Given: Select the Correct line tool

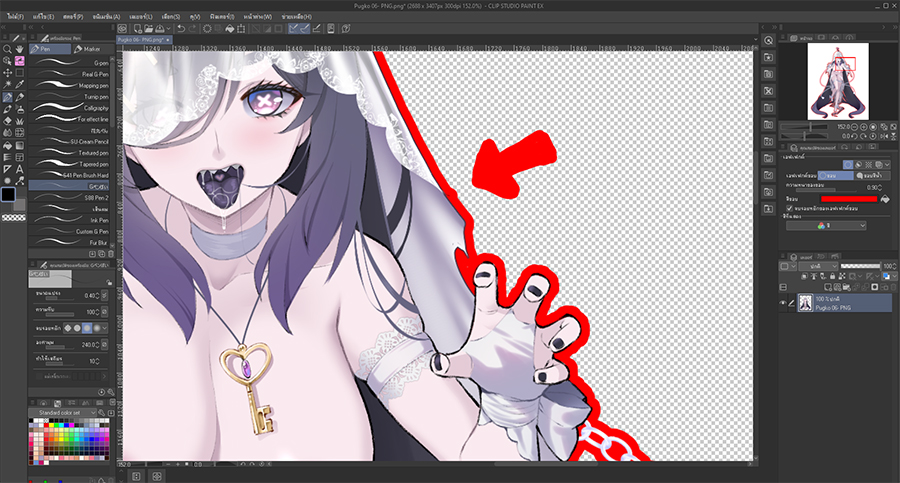Looking at the screenshot, I should [x=20, y=181].
